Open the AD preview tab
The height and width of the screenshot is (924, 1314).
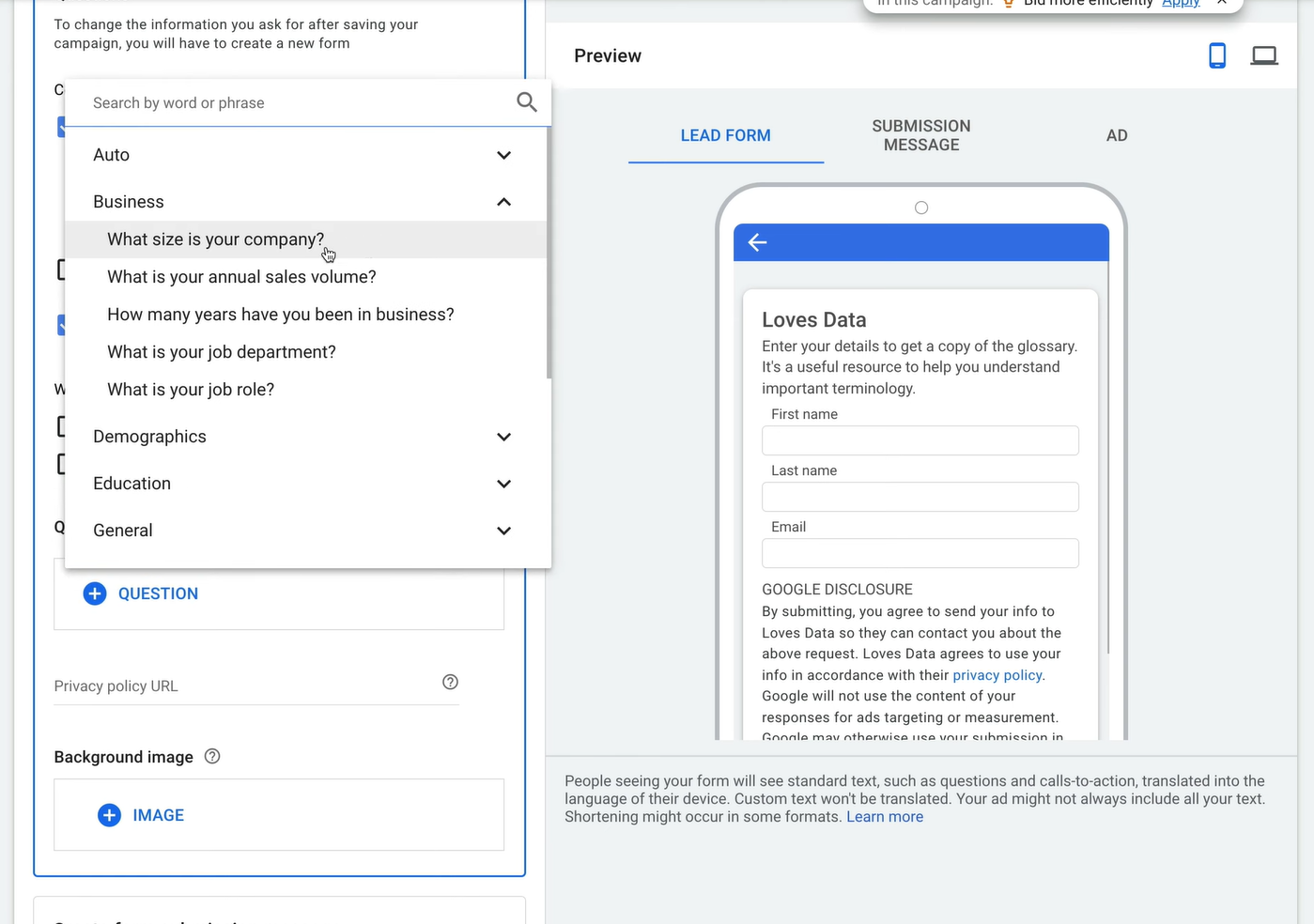point(1116,135)
